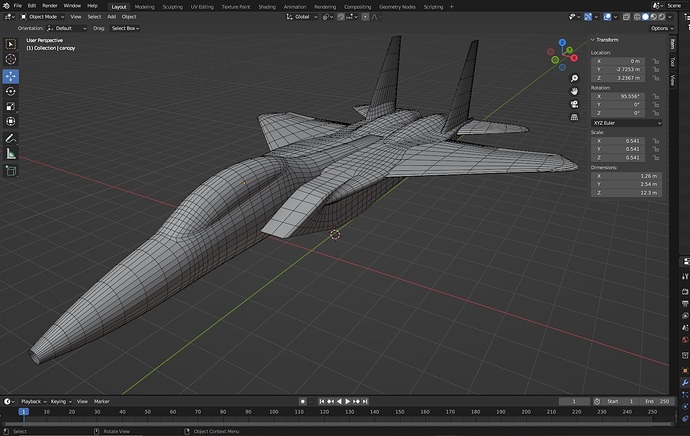
Task: Open the sidebar View tab
Action: tap(672, 80)
